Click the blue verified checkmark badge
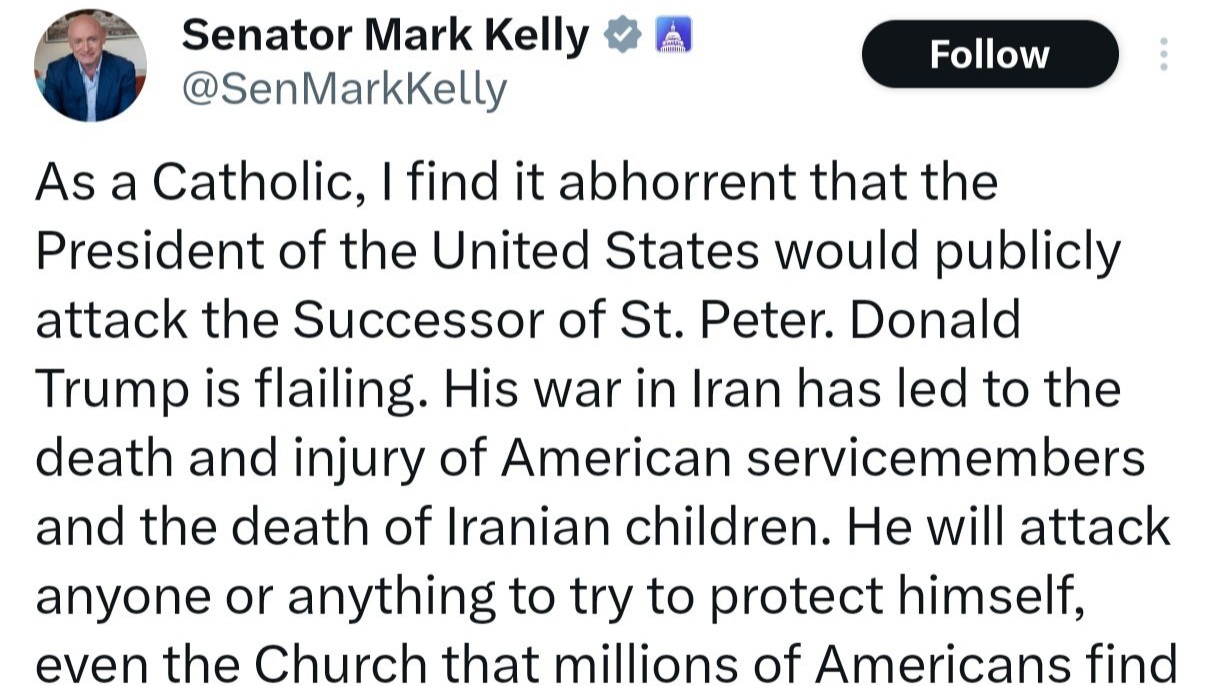Screen dimensions: 1220x686 pyautogui.click(x=623, y=38)
